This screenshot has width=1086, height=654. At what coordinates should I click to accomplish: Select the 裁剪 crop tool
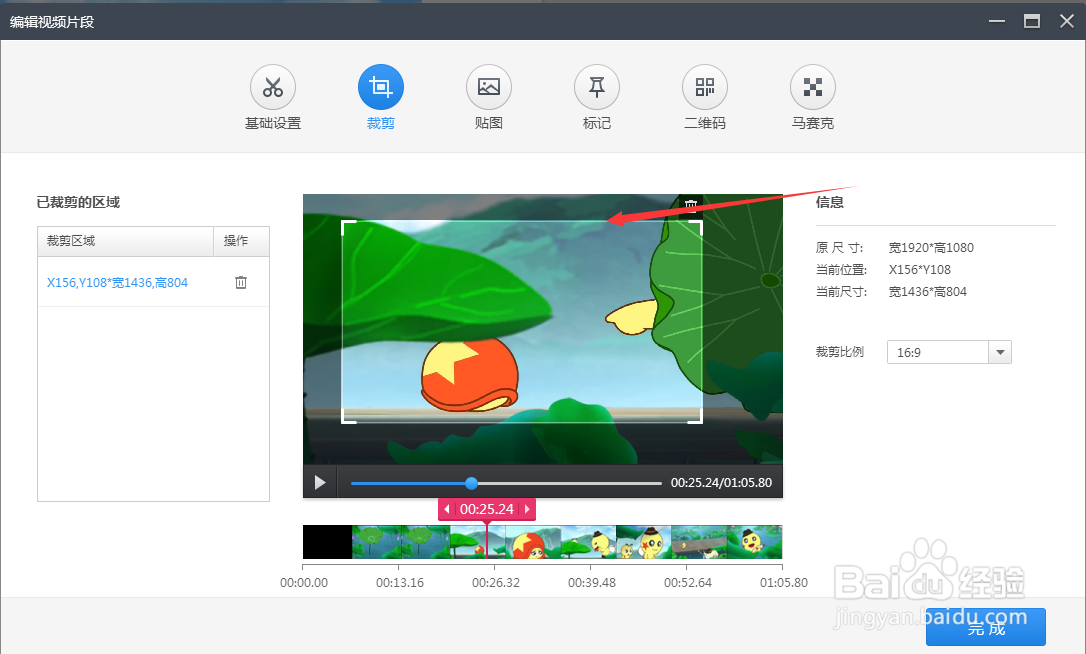coord(381,87)
